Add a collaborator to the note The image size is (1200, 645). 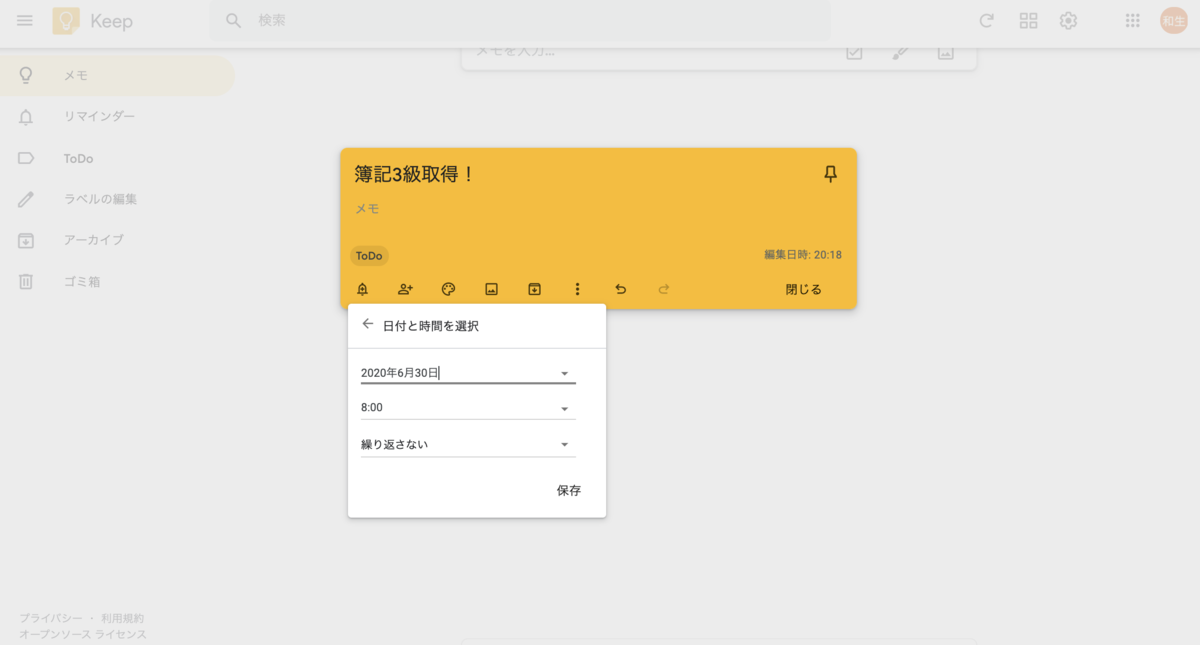point(405,289)
